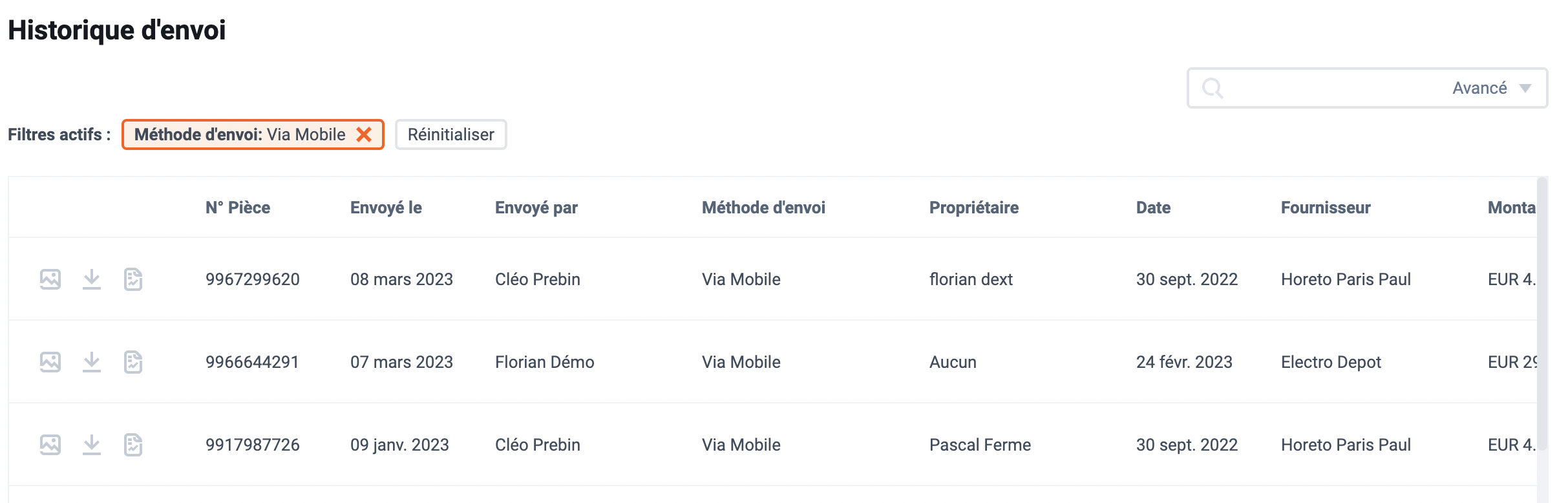Open document details icon for 9917987726
1568x503 pixels.
[133, 445]
